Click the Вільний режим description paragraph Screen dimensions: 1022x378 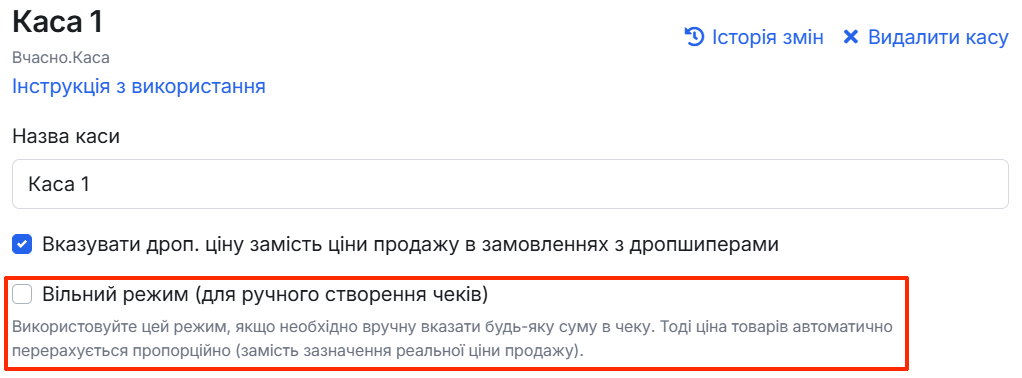(452, 340)
